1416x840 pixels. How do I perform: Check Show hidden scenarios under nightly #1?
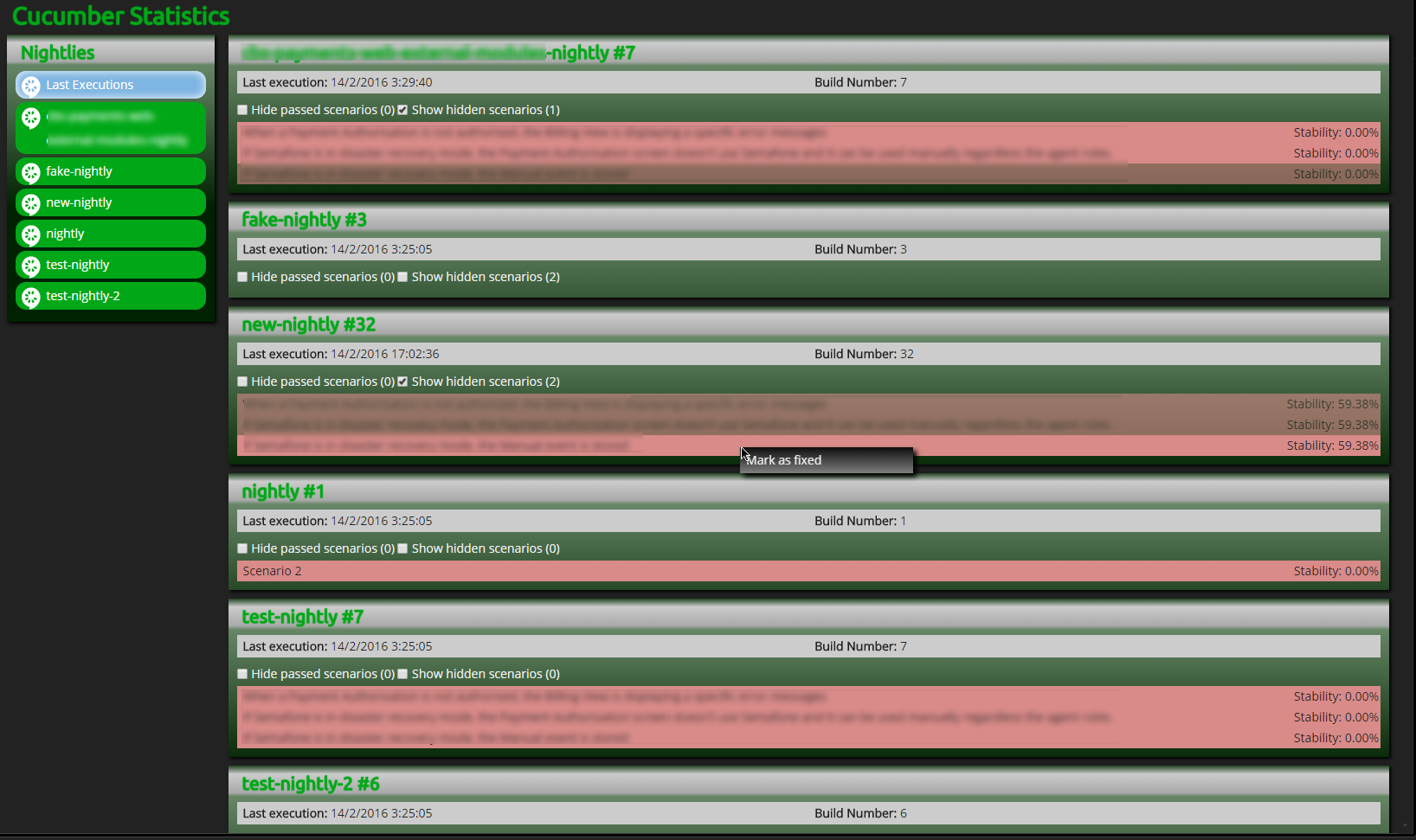[402, 548]
